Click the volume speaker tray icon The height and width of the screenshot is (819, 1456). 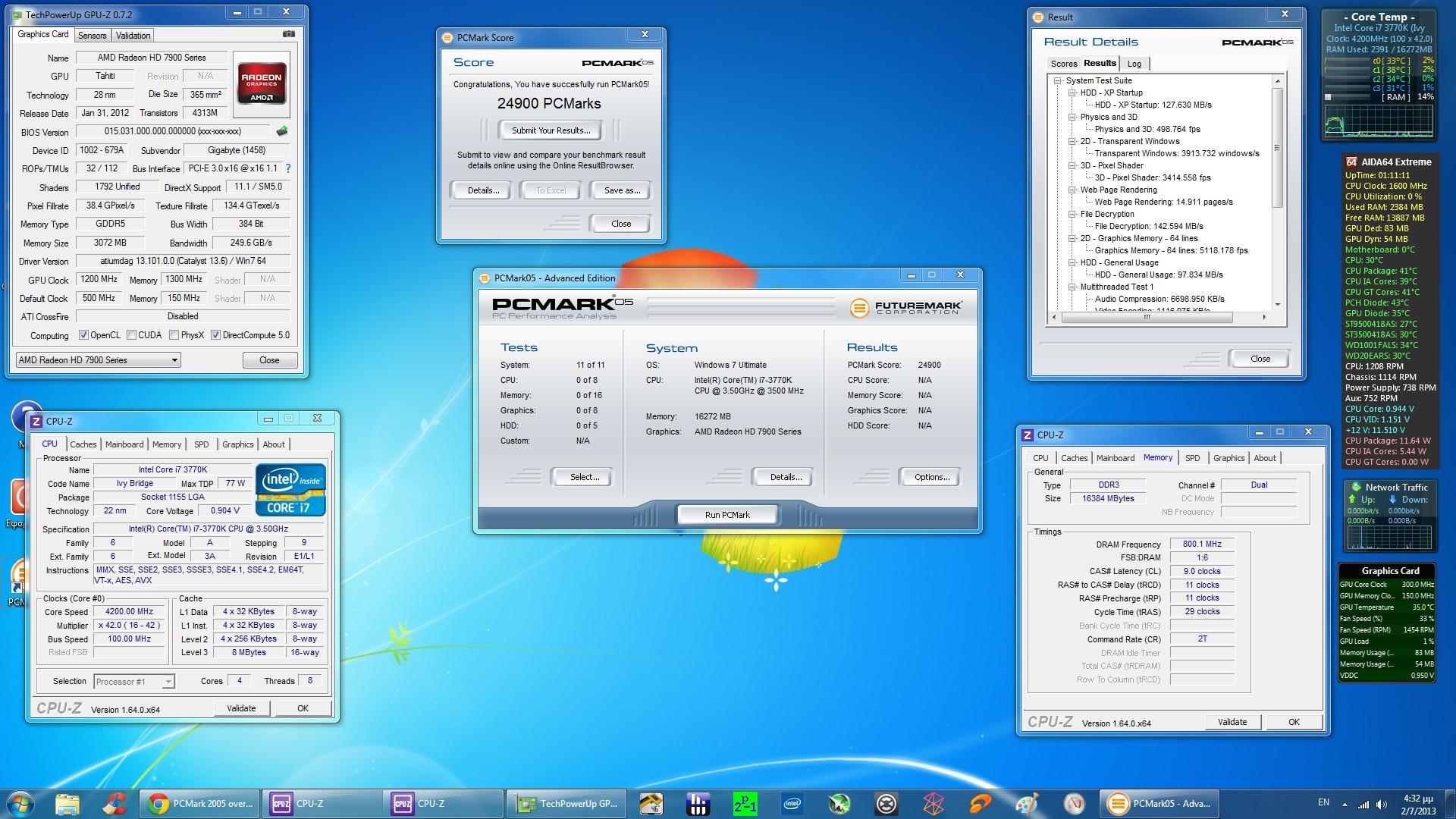click(x=1382, y=804)
